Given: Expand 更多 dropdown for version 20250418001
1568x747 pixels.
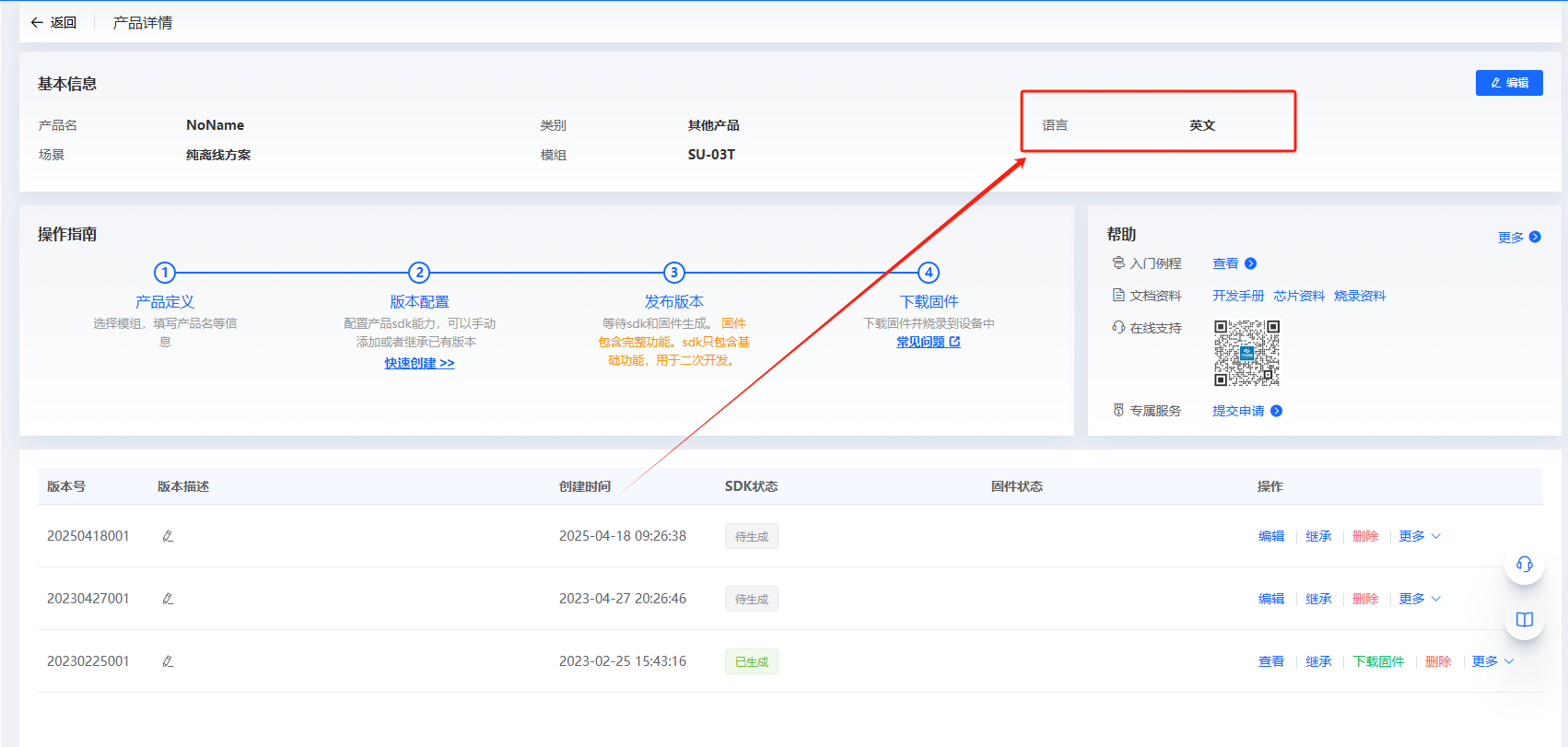Looking at the screenshot, I should click(1419, 536).
